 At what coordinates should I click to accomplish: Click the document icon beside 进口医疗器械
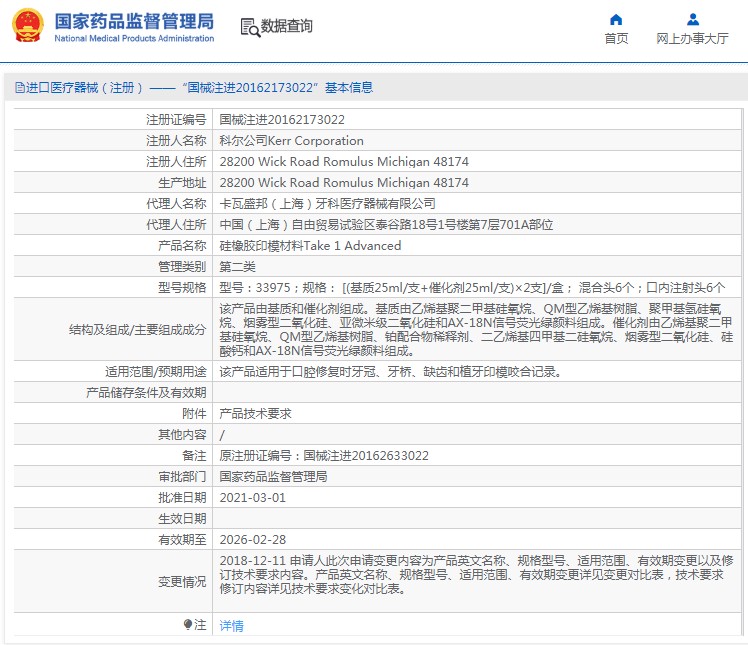[20, 87]
